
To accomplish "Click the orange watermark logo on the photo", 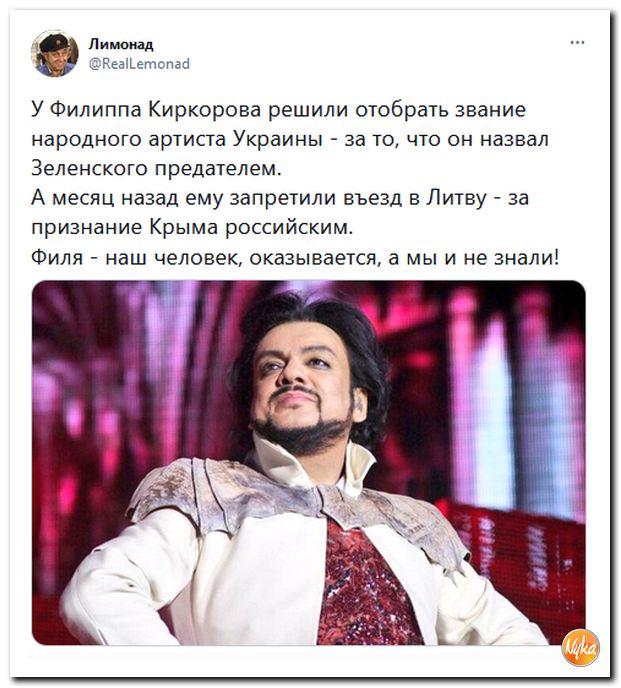I will tap(581, 647).
